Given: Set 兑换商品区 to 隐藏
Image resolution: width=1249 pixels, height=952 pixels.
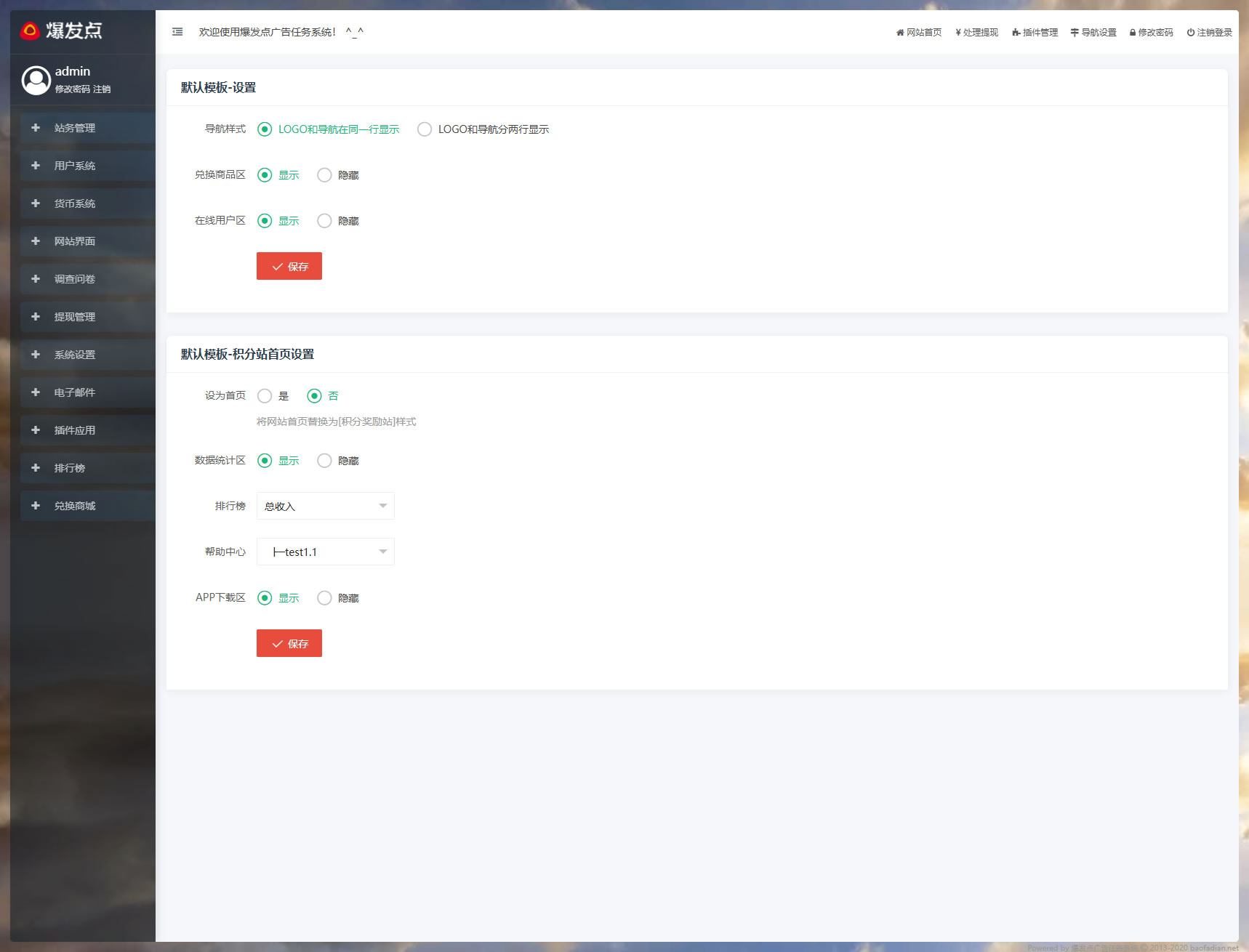Looking at the screenshot, I should [324, 175].
